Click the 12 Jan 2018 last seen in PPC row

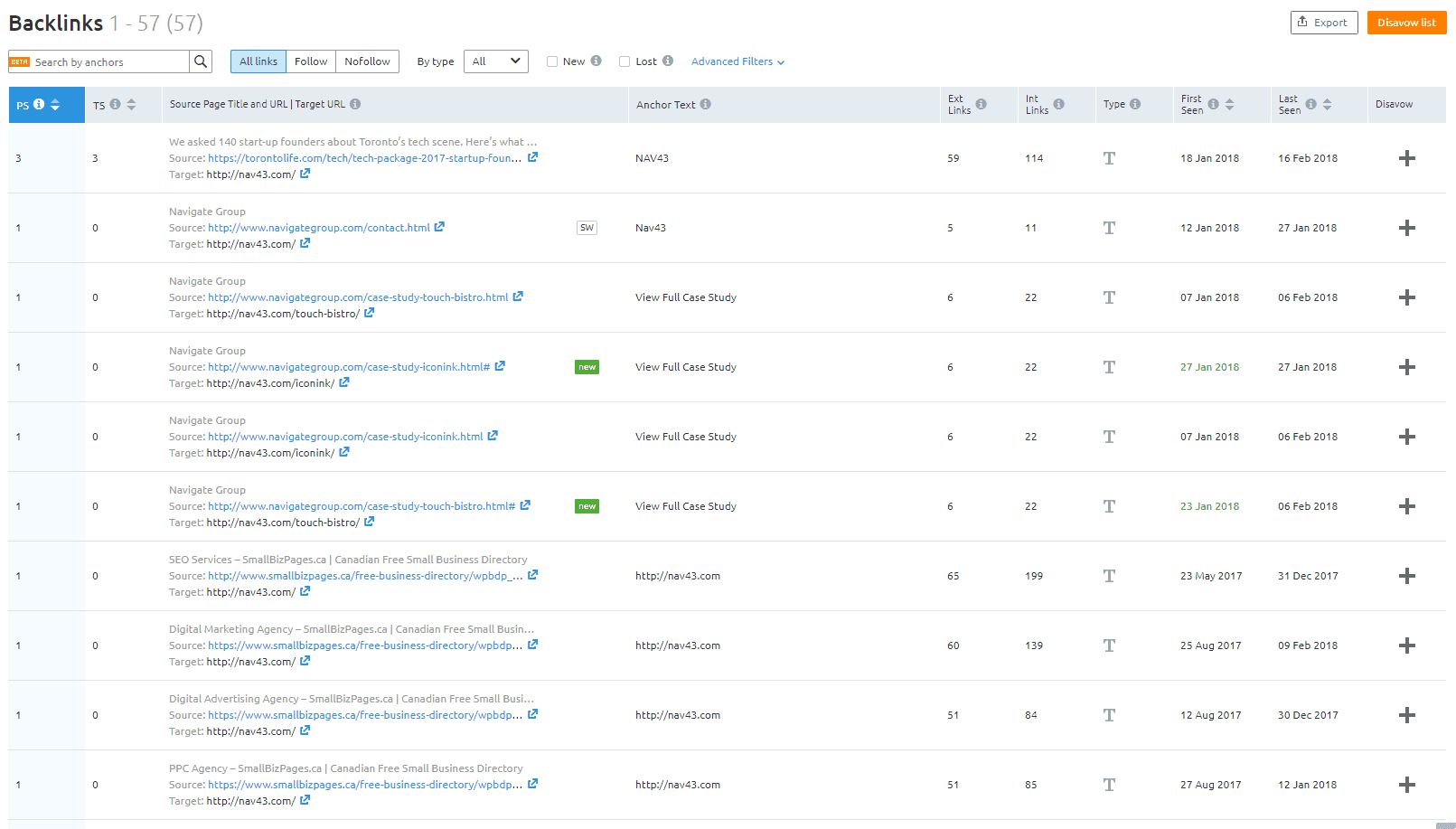pyautogui.click(x=1307, y=785)
